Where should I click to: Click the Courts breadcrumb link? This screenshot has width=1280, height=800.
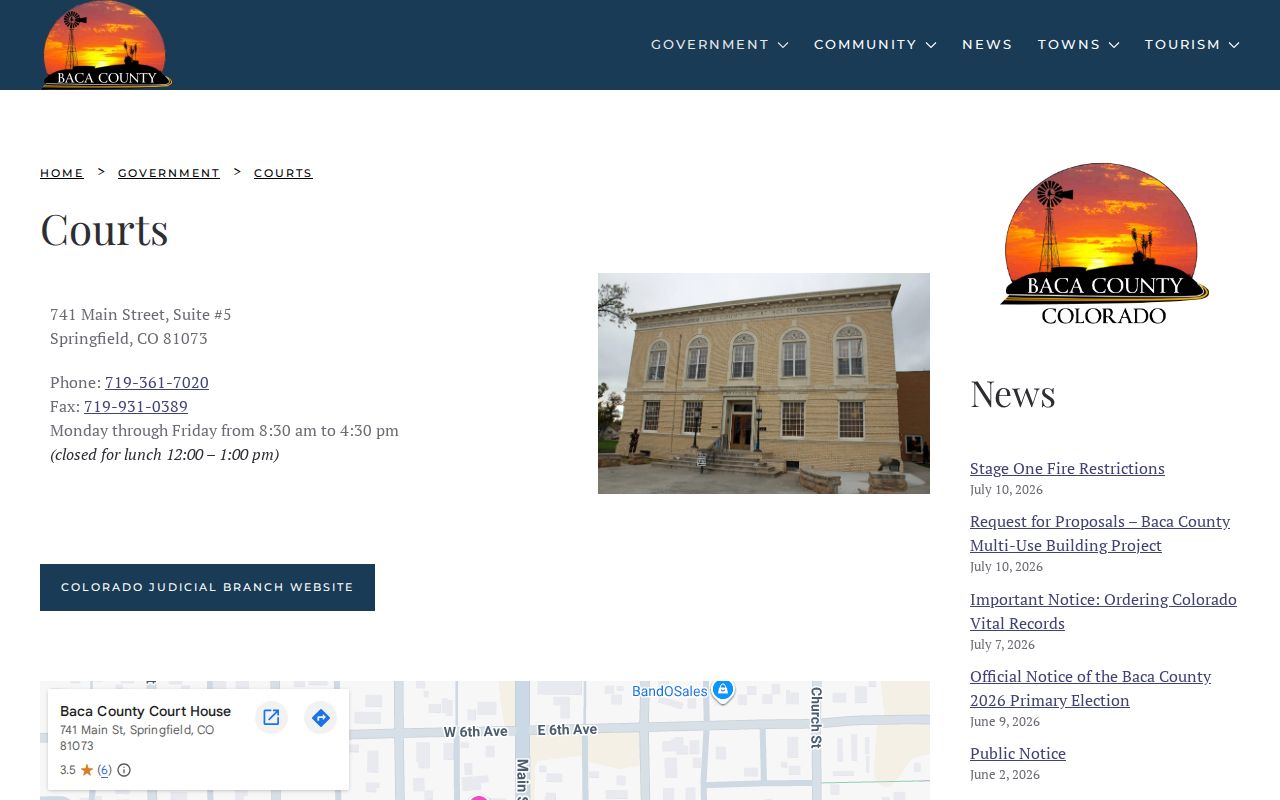283,173
